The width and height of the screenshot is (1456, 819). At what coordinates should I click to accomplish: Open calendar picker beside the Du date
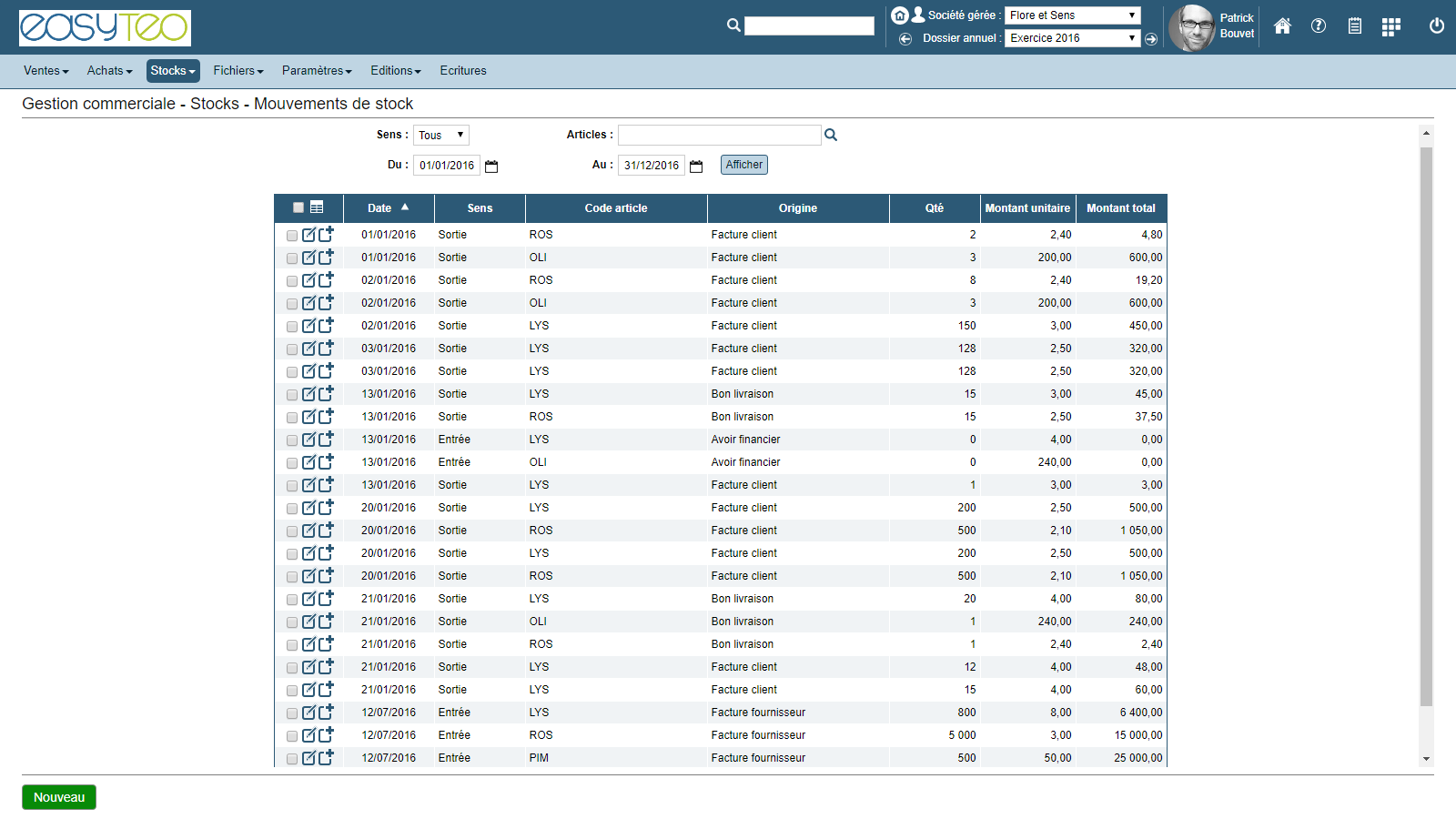[x=491, y=167]
